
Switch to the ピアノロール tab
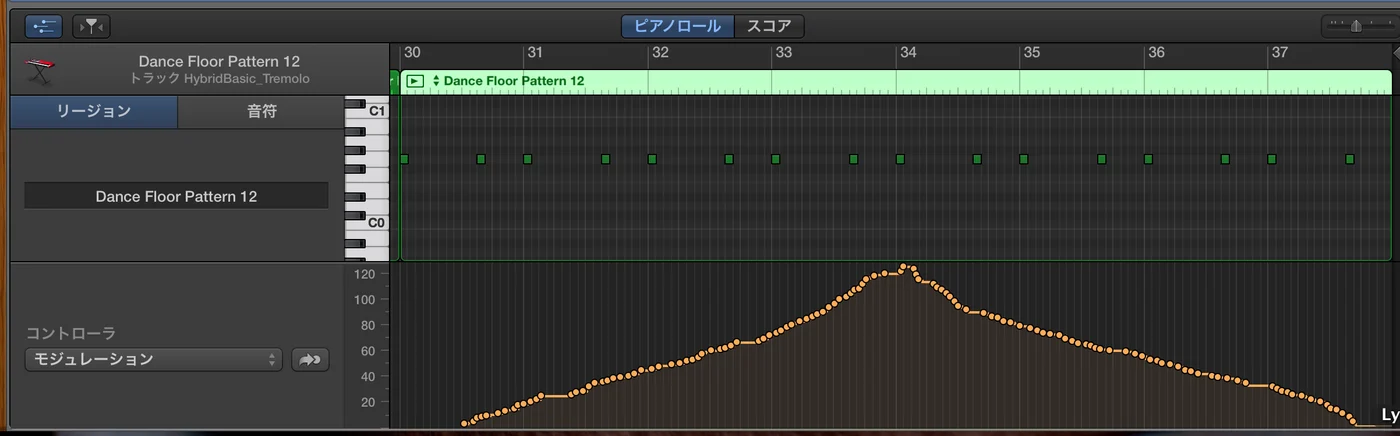pyautogui.click(x=678, y=26)
